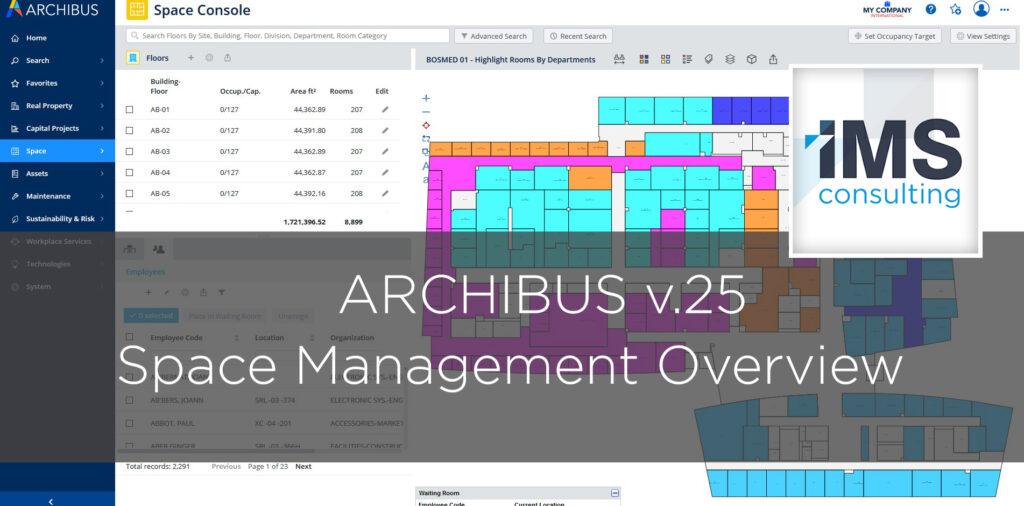The width and height of the screenshot is (1024, 506).
Task: Expand the Real Property submenu chevron
Action: pyautogui.click(x=102, y=106)
